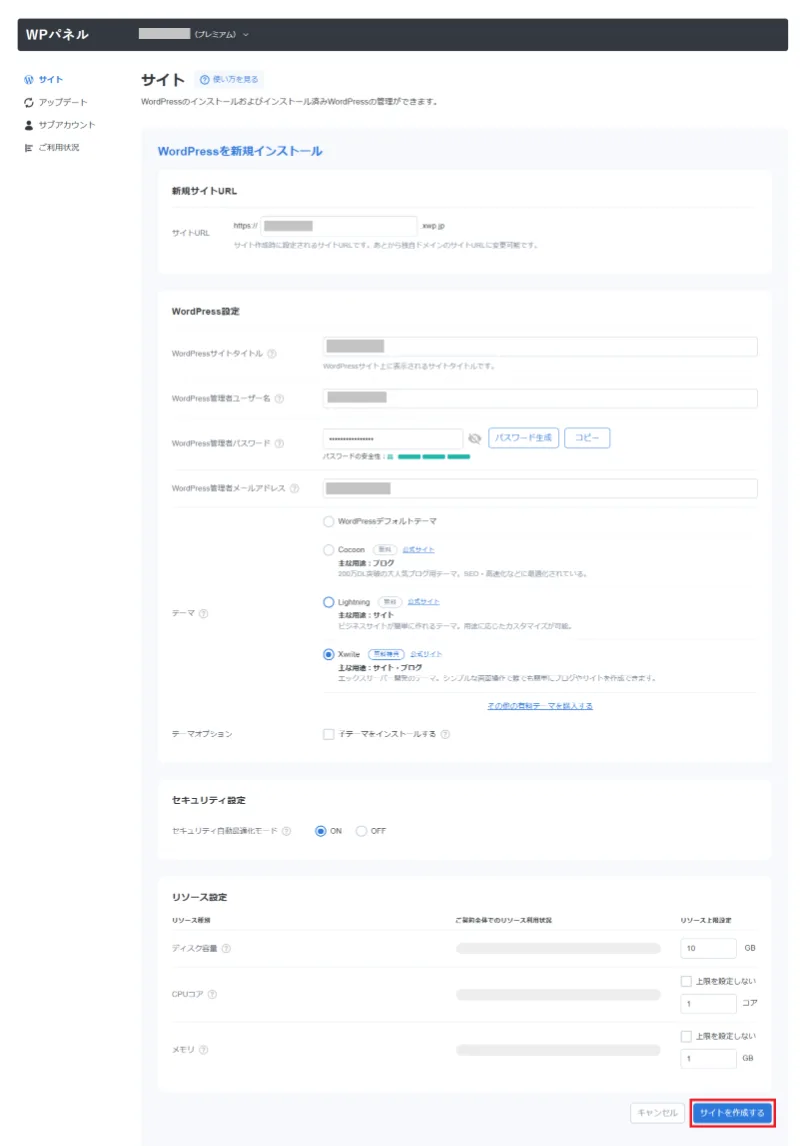Click the WordPress icon next to サイト
The image size is (800, 1146).
(x=28, y=80)
